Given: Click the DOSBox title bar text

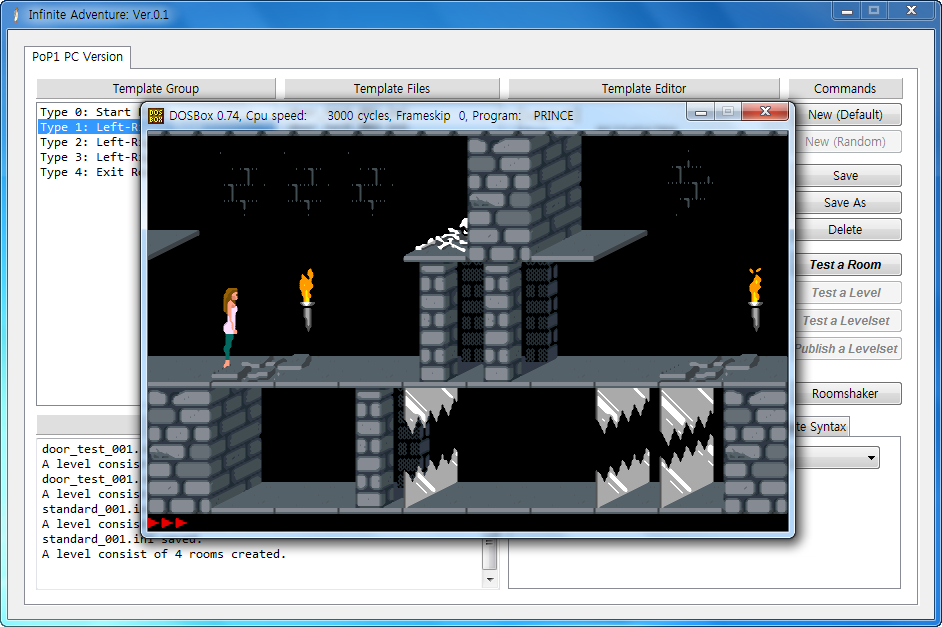Looking at the screenshot, I should [371, 115].
